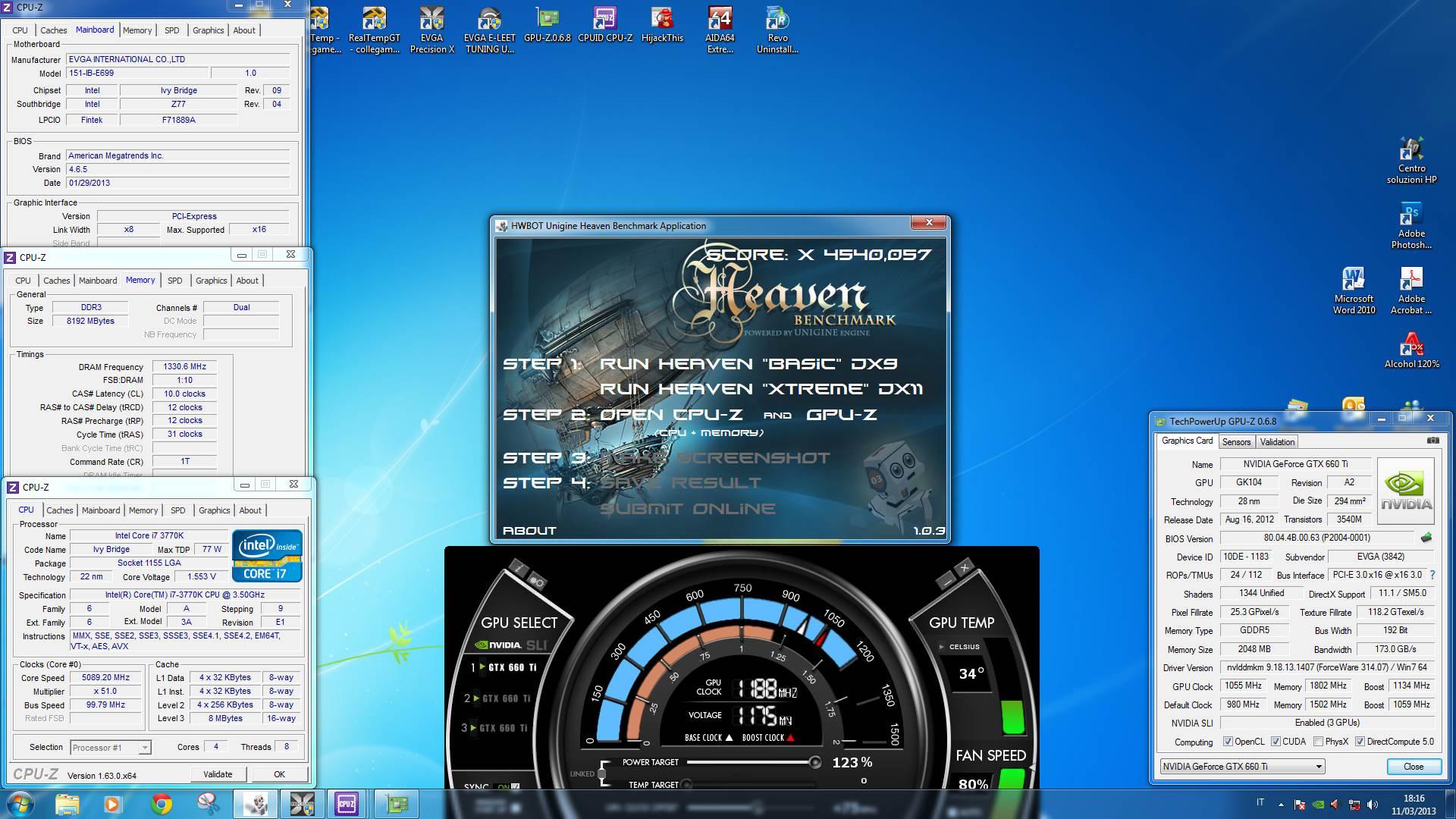This screenshot has width=1456, height=819.
Task: Click RUN HEAVEN "BASIC" DX9 option
Action: 748,364
